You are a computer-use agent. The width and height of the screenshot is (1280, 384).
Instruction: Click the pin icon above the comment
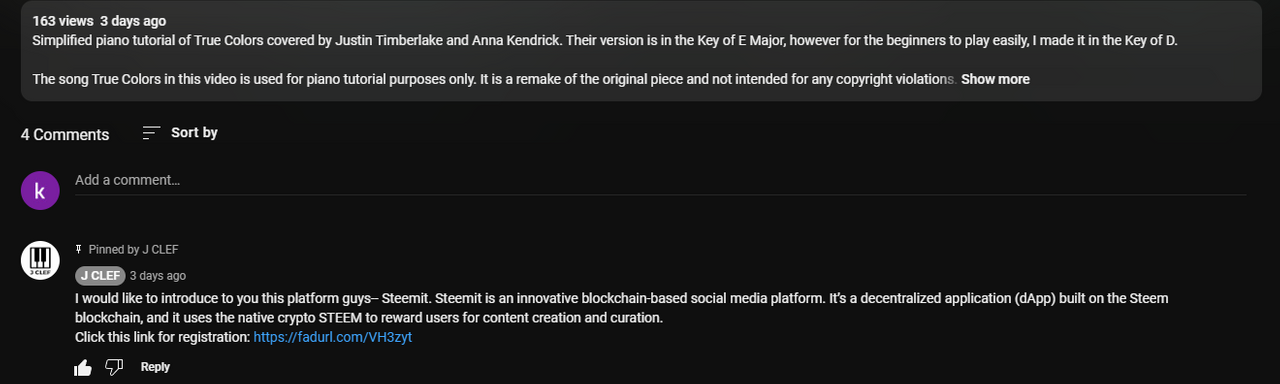(79, 249)
